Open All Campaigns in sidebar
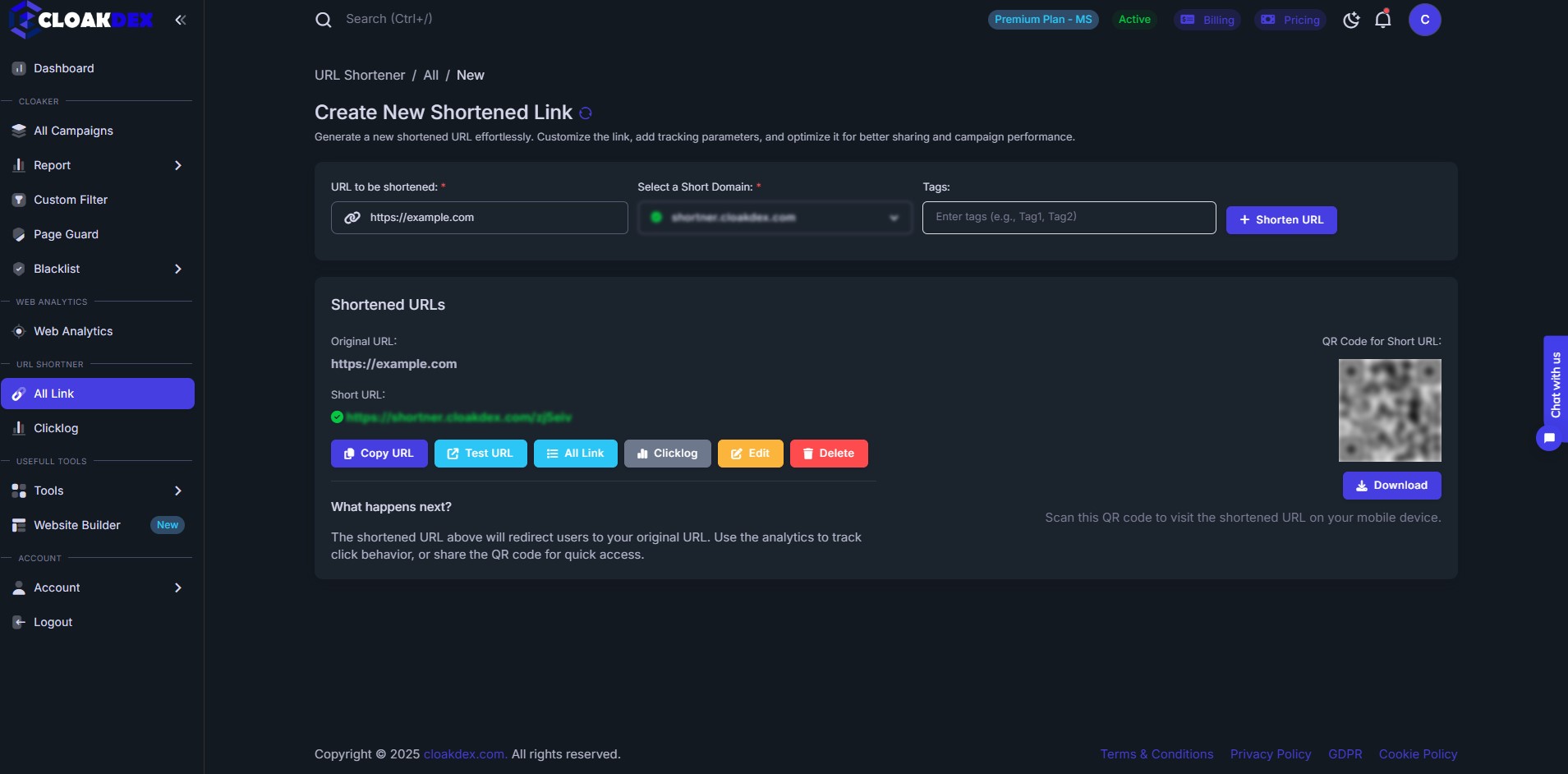1568x774 pixels. tap(97, 131)
